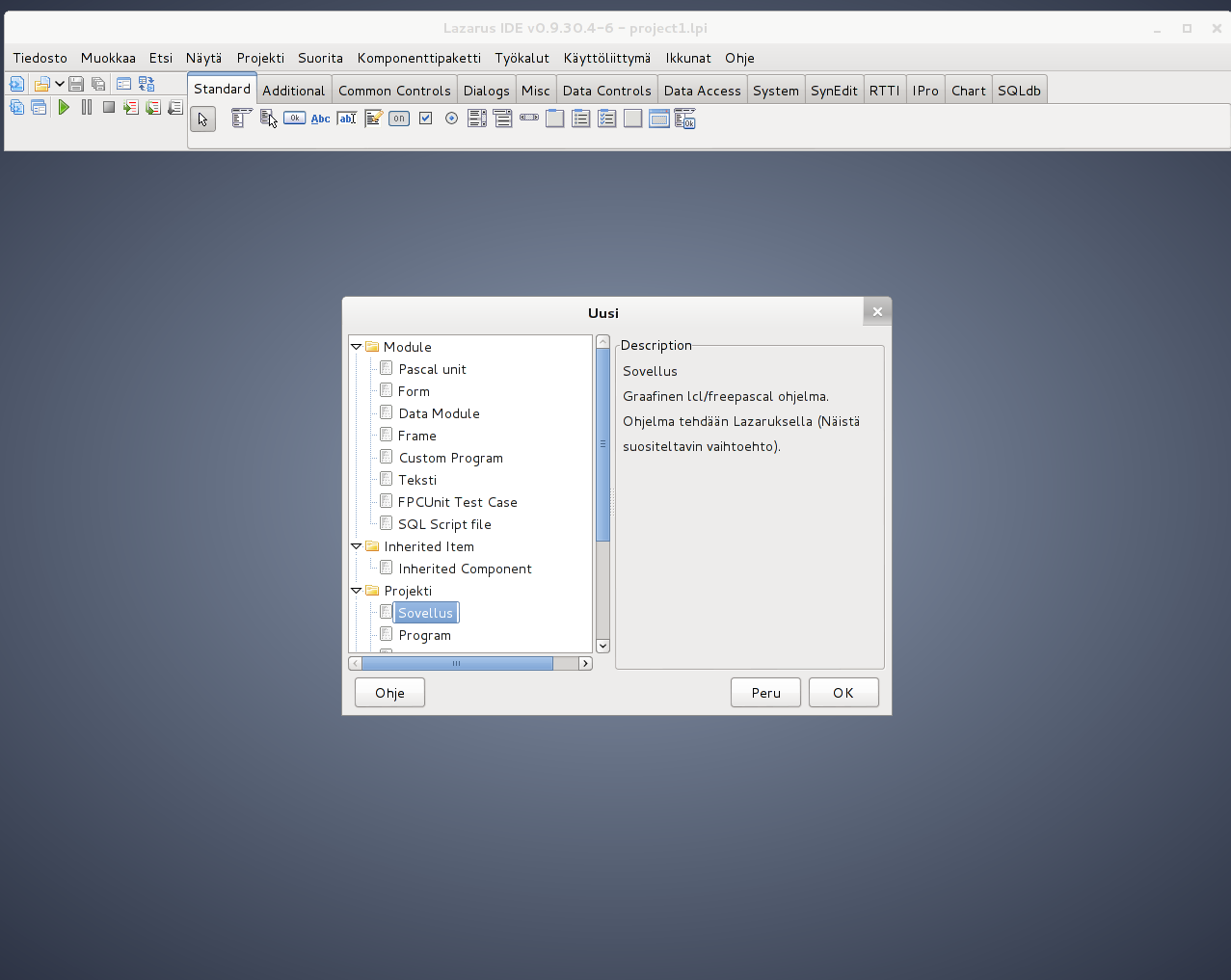Switch to the Common Controls tab
1231x980 pixels.
394,91
